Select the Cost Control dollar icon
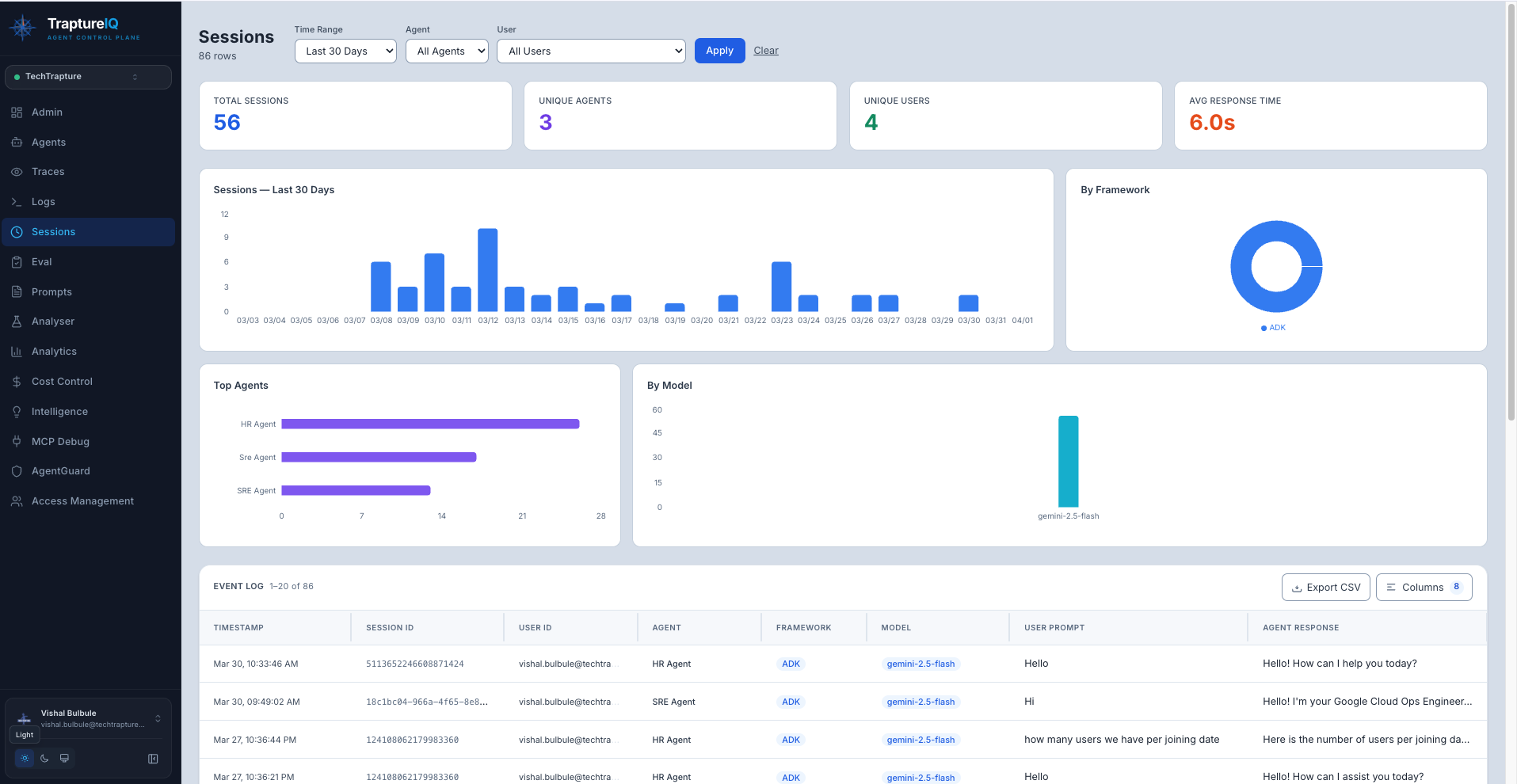Image resolution: width=1517 pixels, height=784 pixels. (17, 381)
